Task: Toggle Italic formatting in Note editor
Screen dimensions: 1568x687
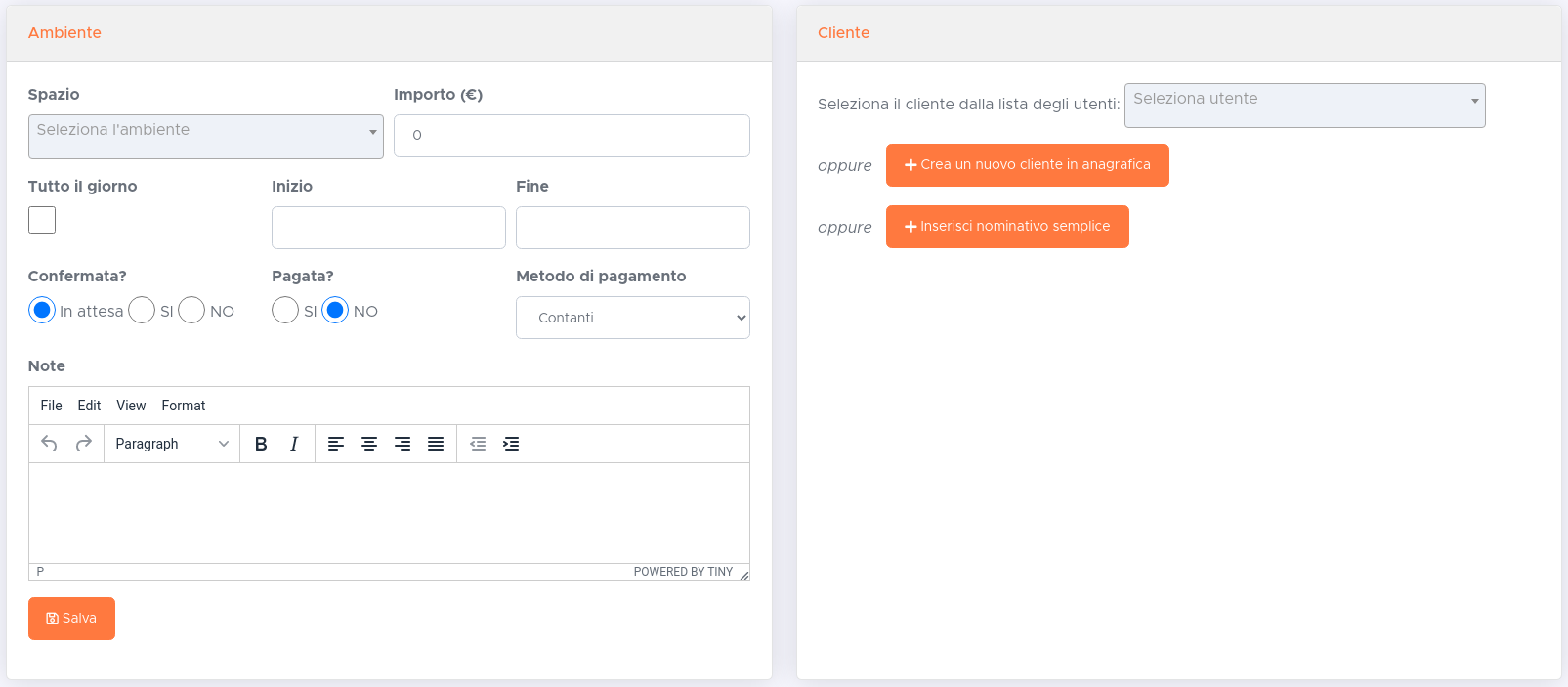Action: click(x=294, y=444)
